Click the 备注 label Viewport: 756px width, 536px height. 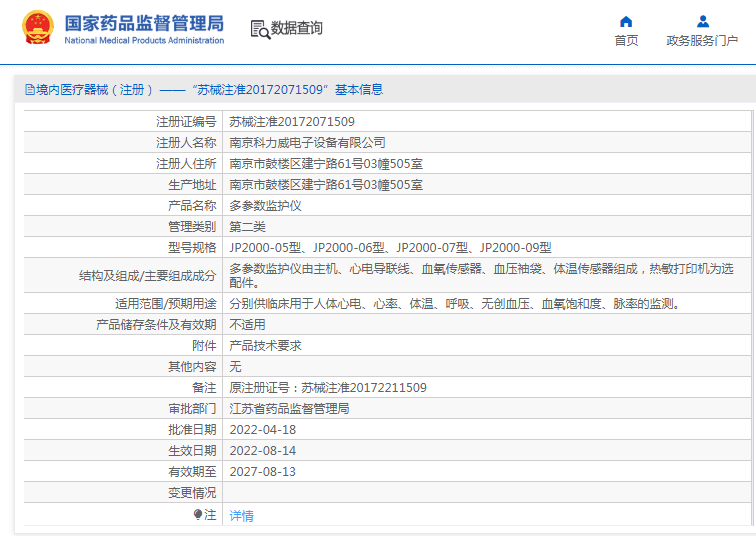pos(204,388)
